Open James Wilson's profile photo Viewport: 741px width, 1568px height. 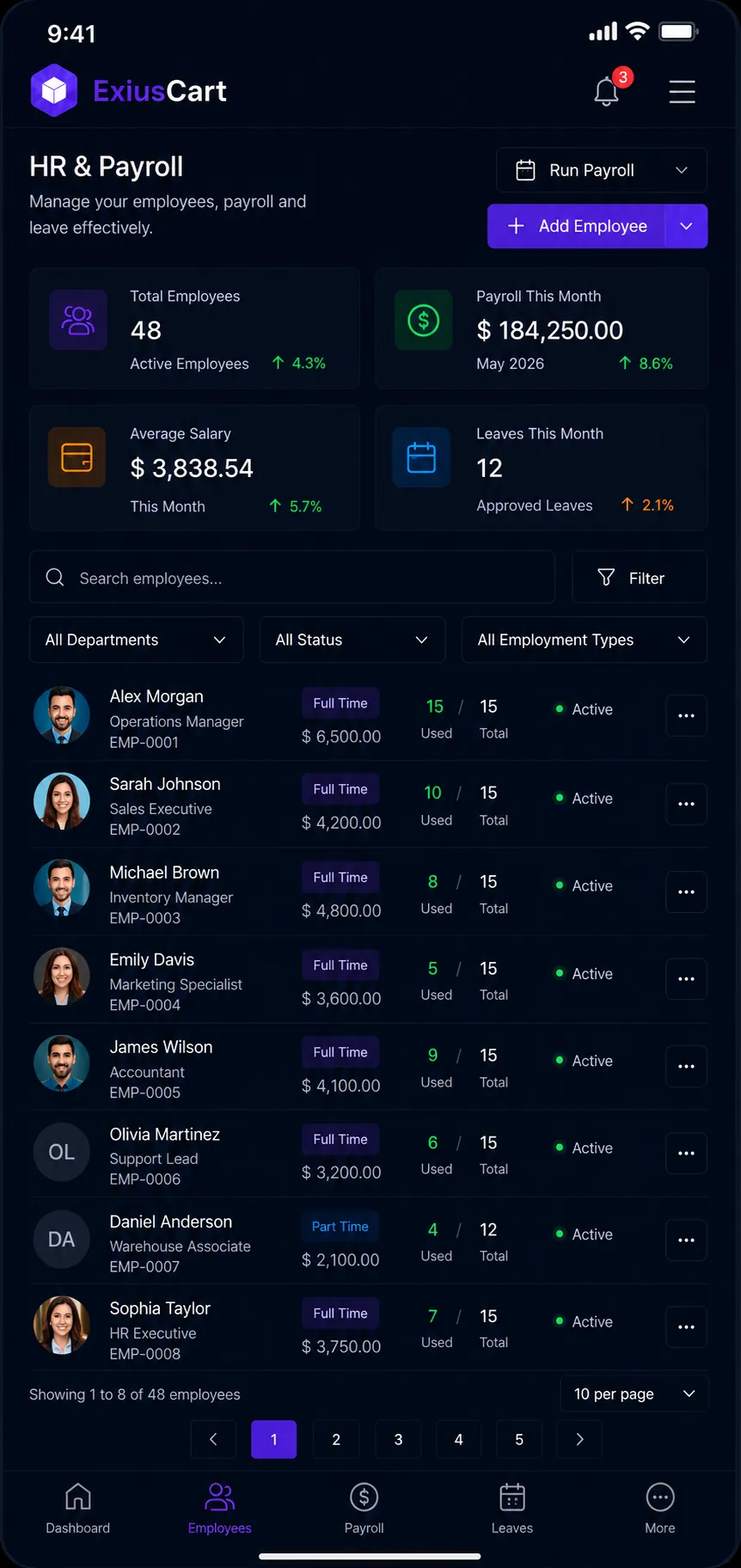coord(62,1063)
